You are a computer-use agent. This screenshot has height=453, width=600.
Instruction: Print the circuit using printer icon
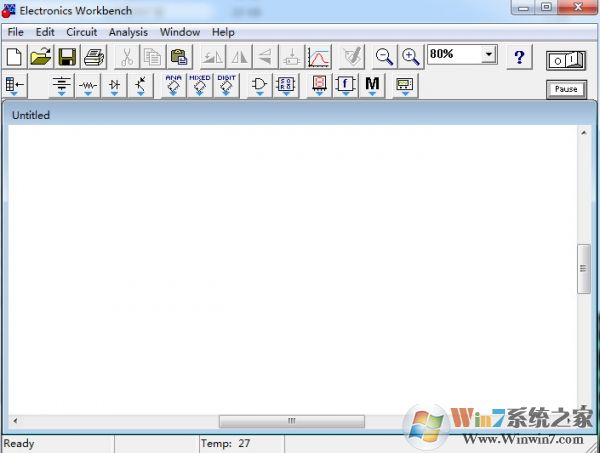[x=93, y=58]
